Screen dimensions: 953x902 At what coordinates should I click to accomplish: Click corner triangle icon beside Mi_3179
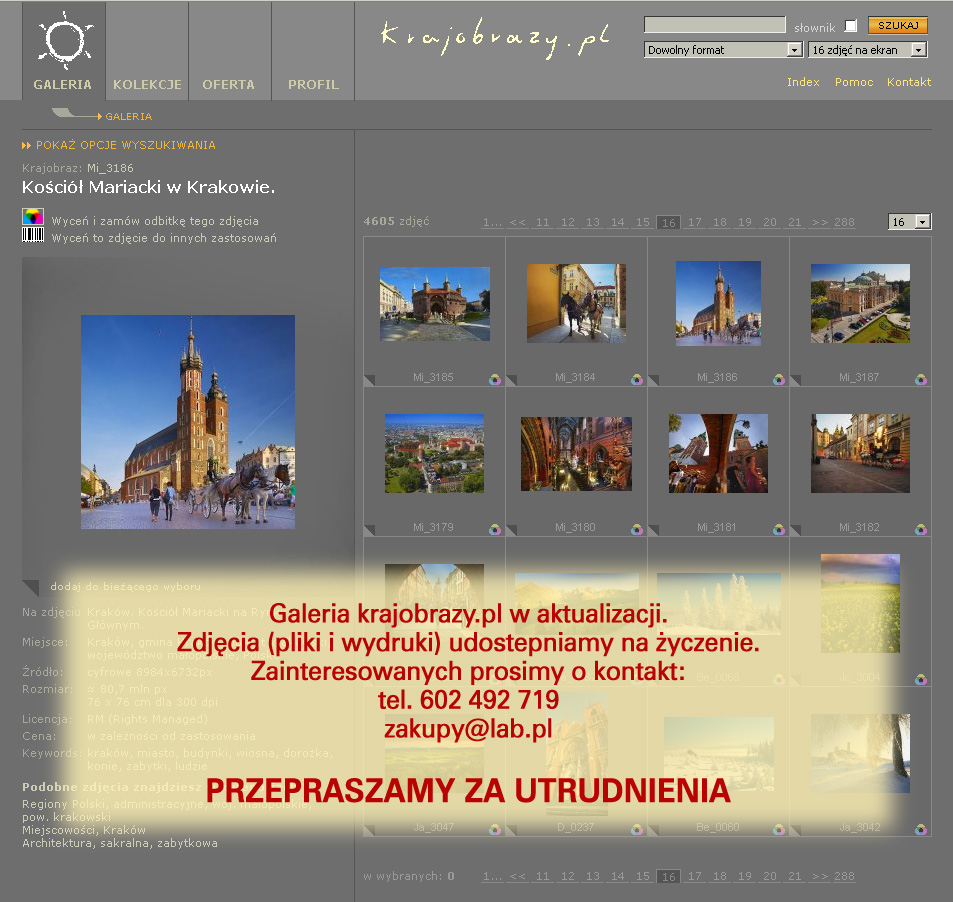(369, 529)
